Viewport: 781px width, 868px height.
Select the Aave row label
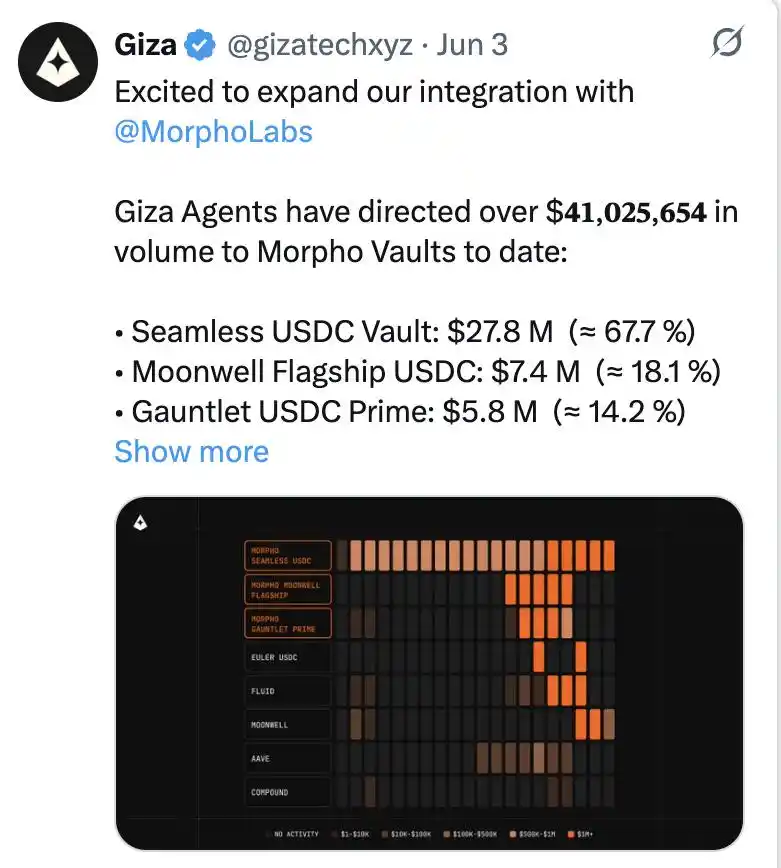click(288, 758)
